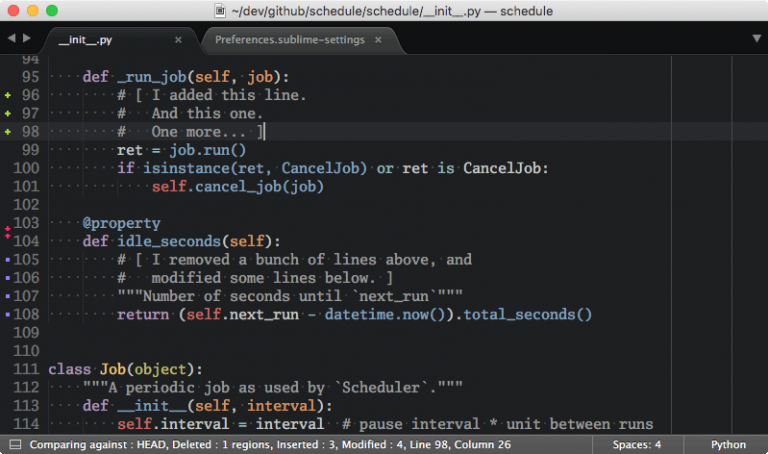Click the file icon in the title bar
768x454 pixels.
pyautogui.click(x=221, y=11)
